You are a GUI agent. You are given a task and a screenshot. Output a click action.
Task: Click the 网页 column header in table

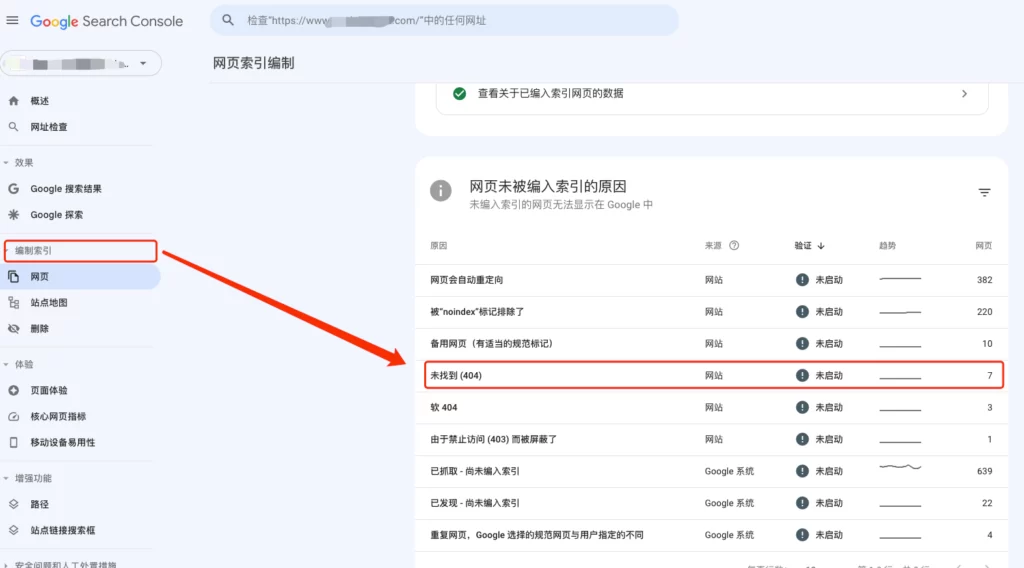[x=984, y=245]
